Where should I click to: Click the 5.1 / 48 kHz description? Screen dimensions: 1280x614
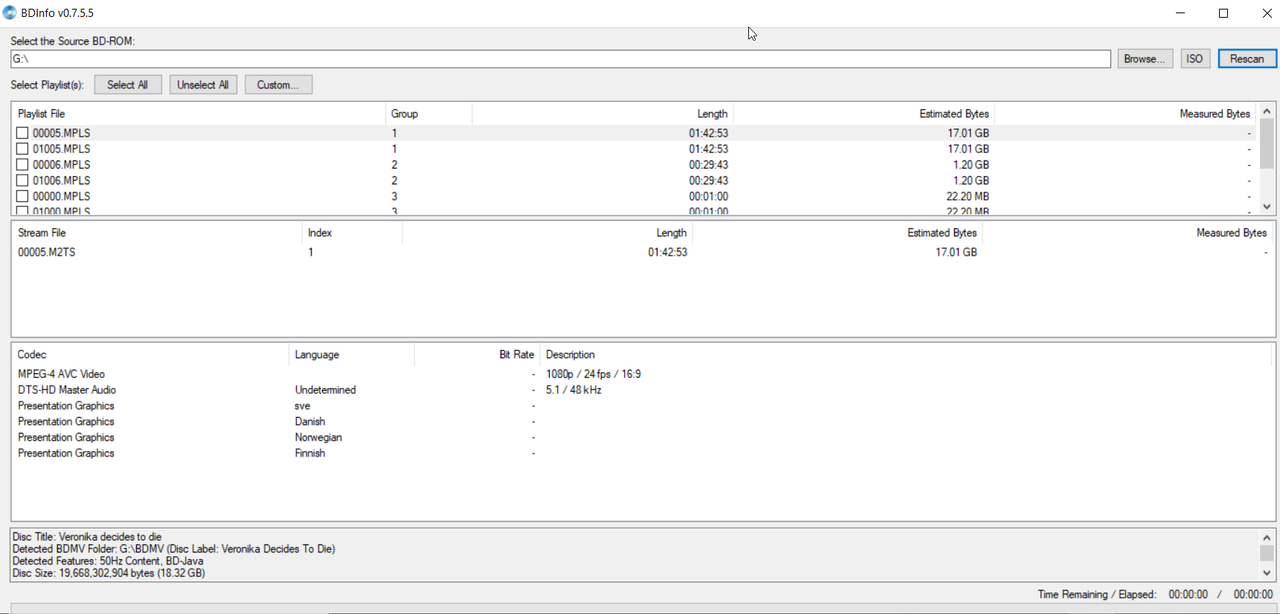(574, 390)
